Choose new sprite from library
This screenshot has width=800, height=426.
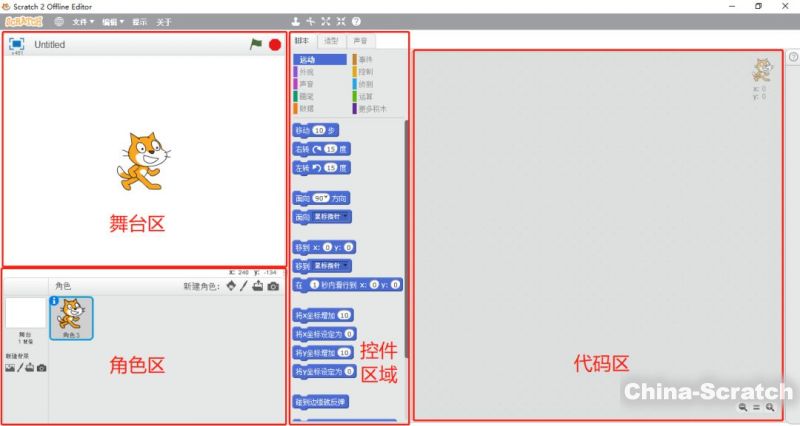coord(232,286)
